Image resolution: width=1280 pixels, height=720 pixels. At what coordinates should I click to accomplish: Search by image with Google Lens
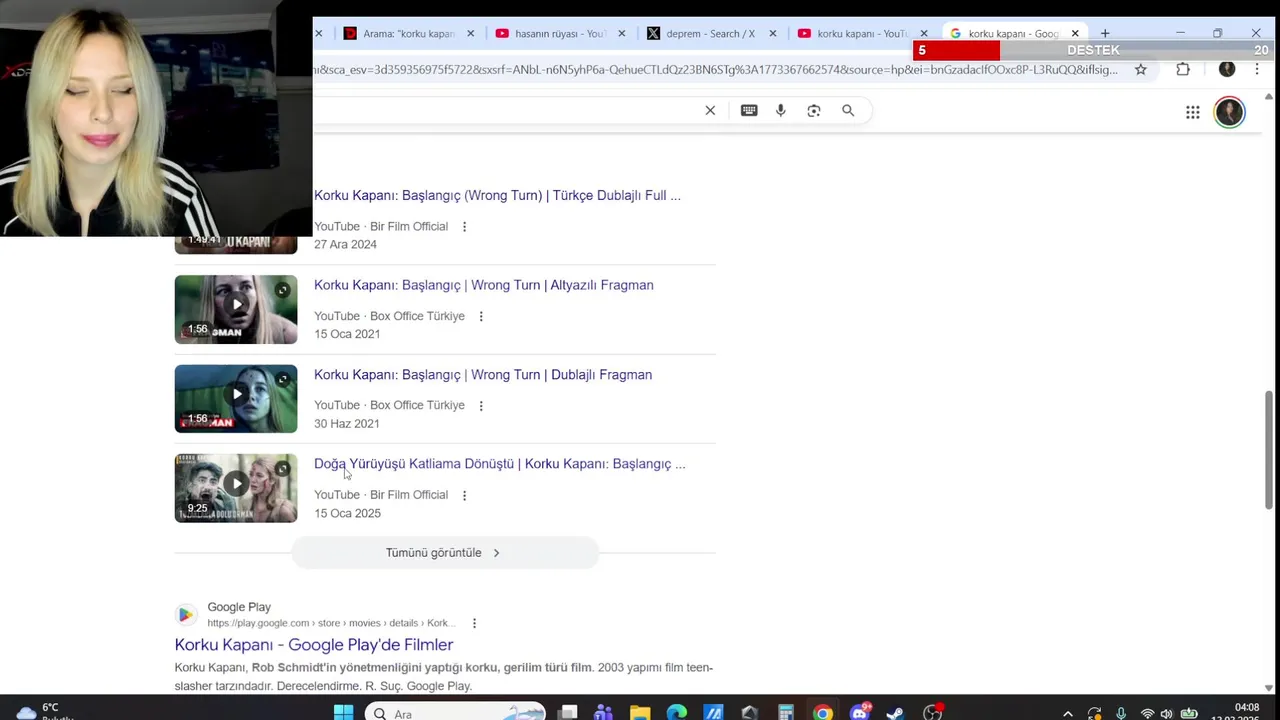pyautogui.click(x=814, y=110)
